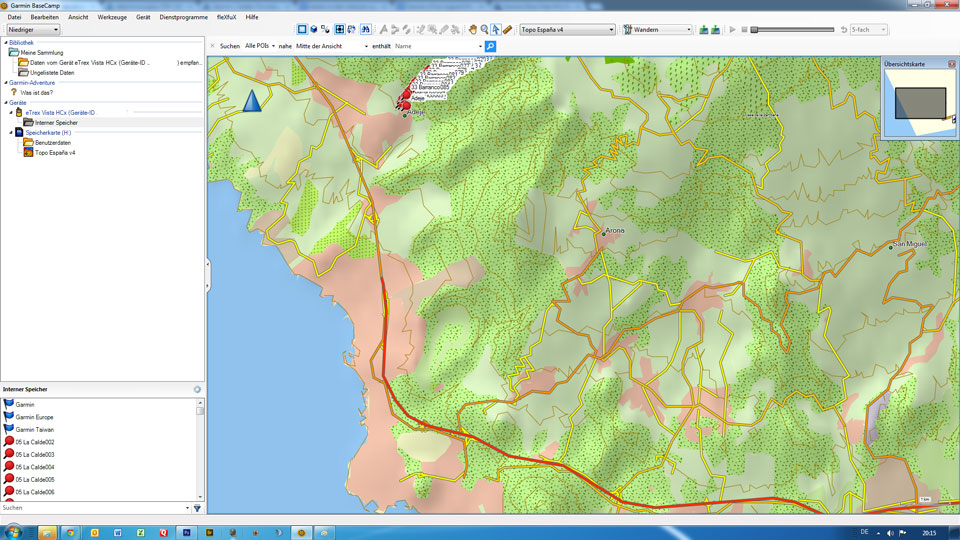This screenshot has width=960, height=540.
Task: Click the filter funnel icon
Action: [x=197, y=508]
